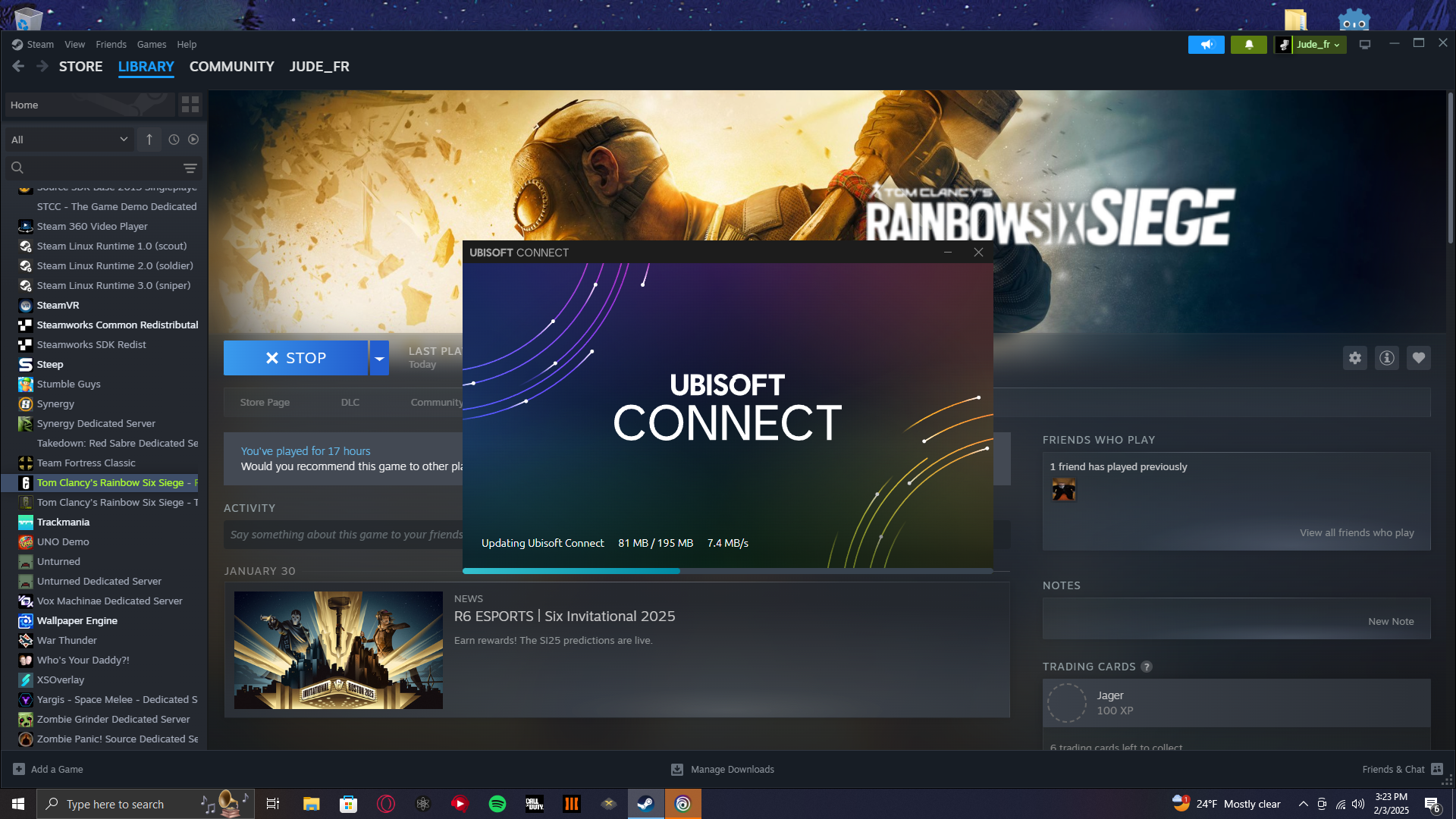Open trading cards help question mark
The image size is (1456, 819).
click(x=1147, y=667)
